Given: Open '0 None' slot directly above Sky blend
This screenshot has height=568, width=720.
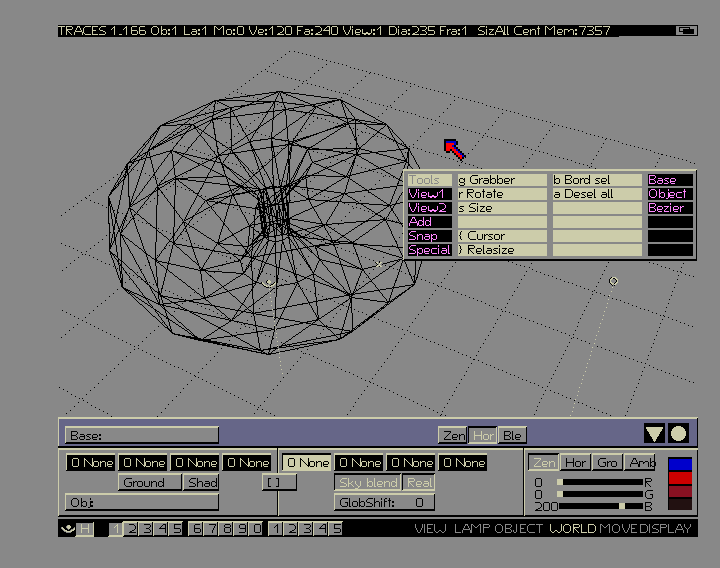Looking at the screenshot, I should click(x=359, y=462).
